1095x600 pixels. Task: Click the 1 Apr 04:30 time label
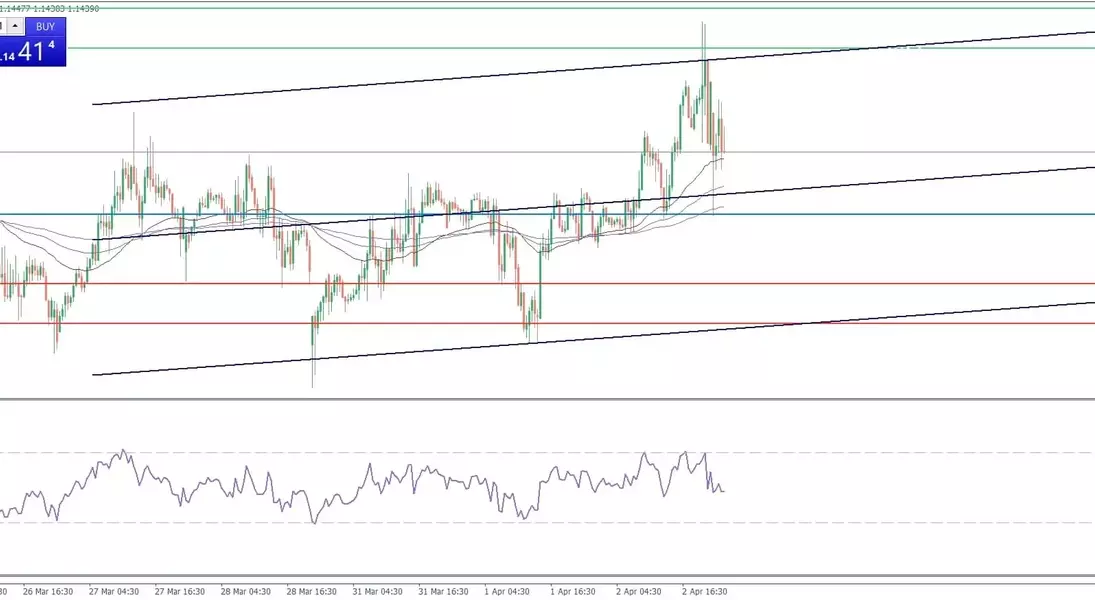coord(506,592)
